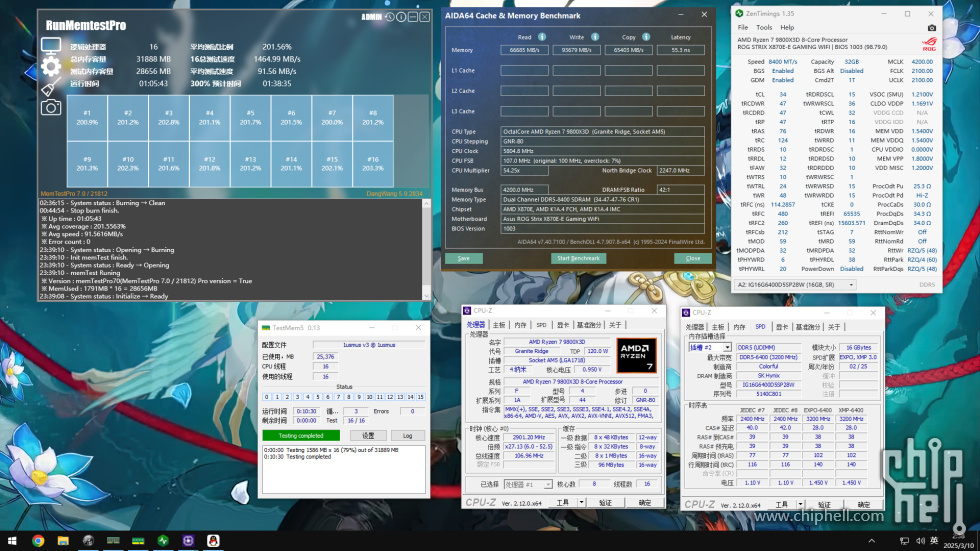Image resolution: width=980 pixels, height=551 pixels.
Task: Click the network icon in system tray
Action: (904, 540)
